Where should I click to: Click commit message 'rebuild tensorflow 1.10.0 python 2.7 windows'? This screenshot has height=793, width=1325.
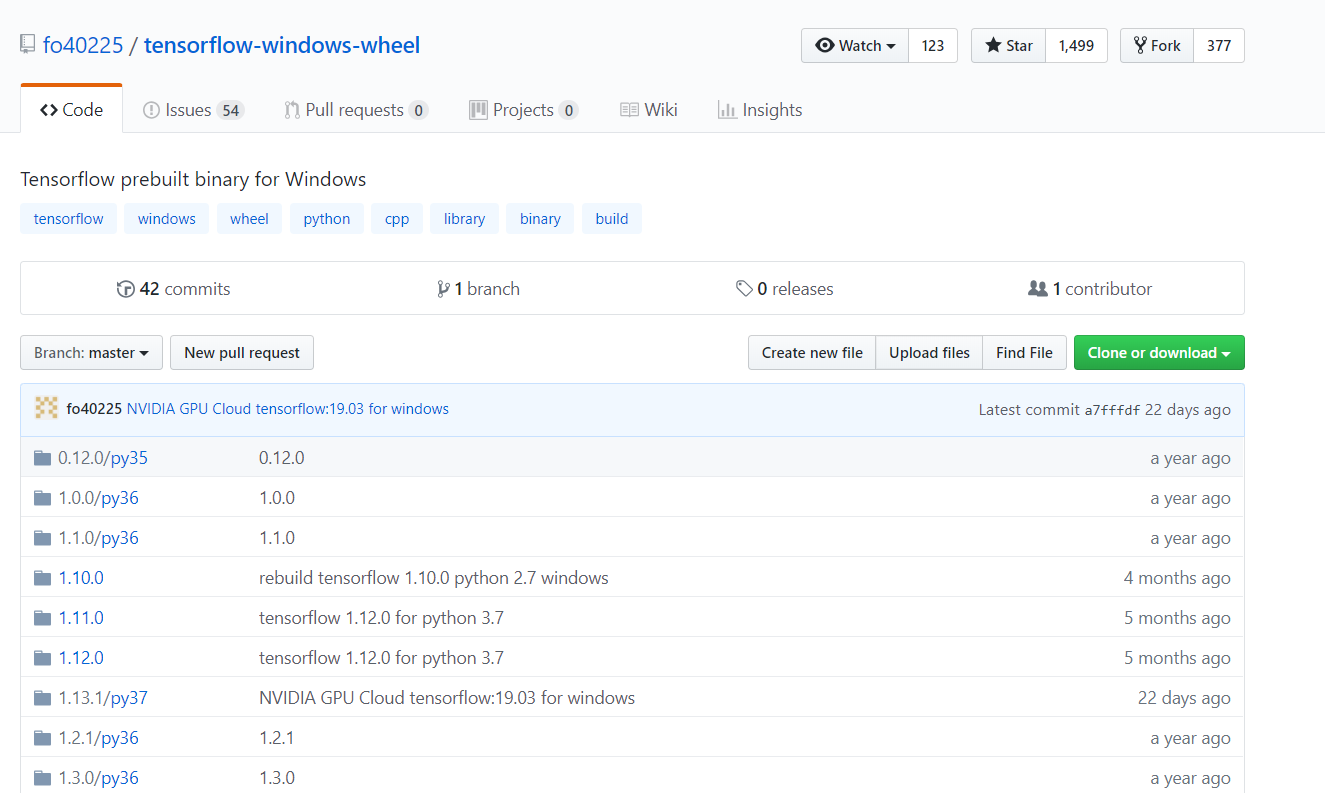tap(434, 578)
